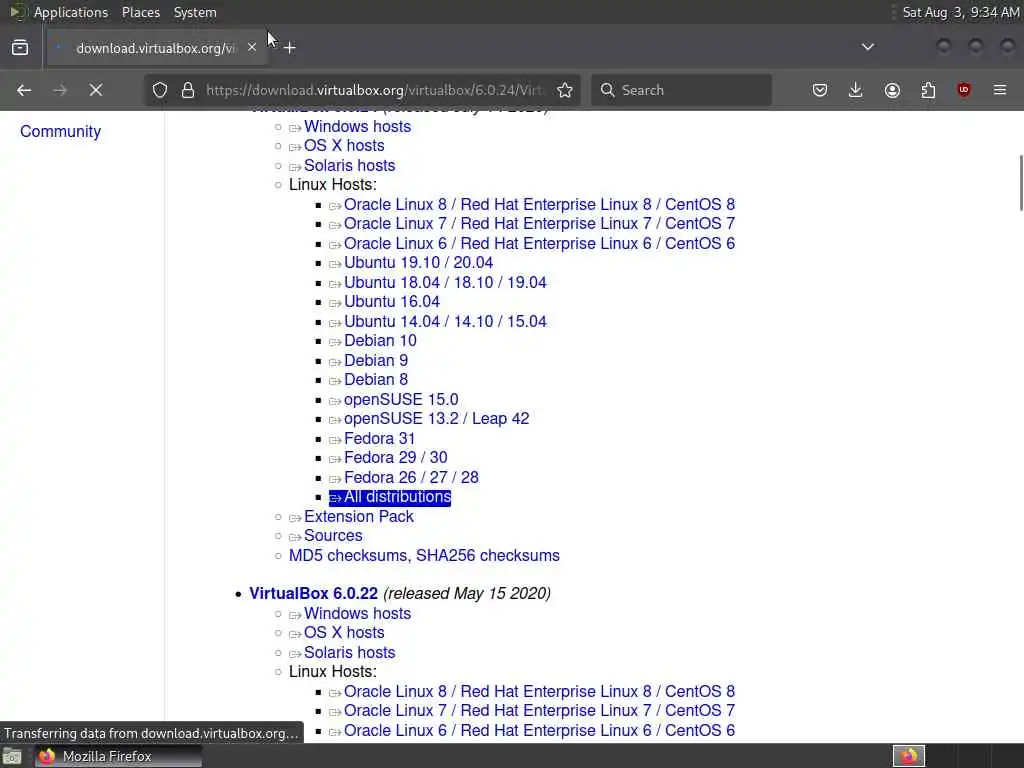The width and height of the screenshot is (1024, 768).
Task: Bookmark this page with the star
Action: pos(565,90)
